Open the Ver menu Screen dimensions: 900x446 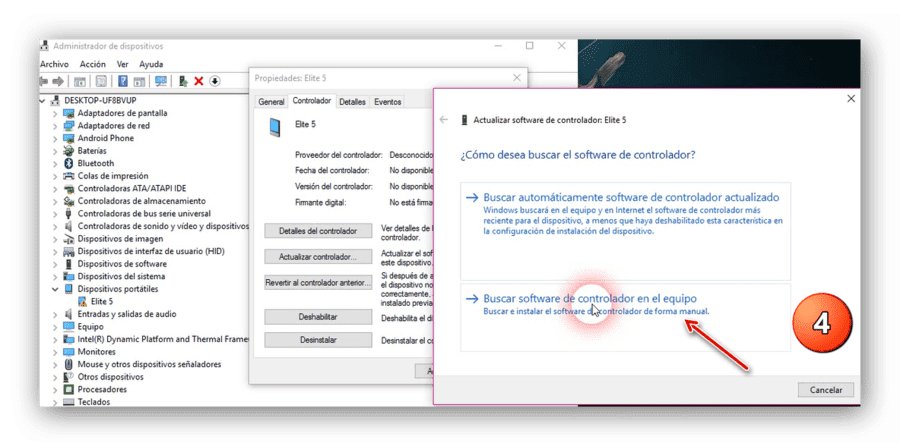(122, 64)
